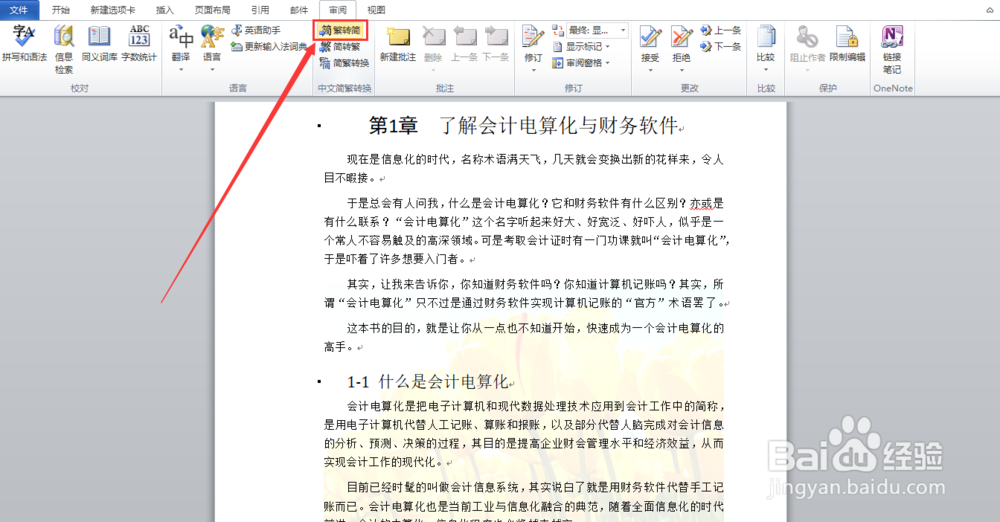
Task: Open Spelling & Grammar check (拼写和语法)
Action: pos(24,43)
